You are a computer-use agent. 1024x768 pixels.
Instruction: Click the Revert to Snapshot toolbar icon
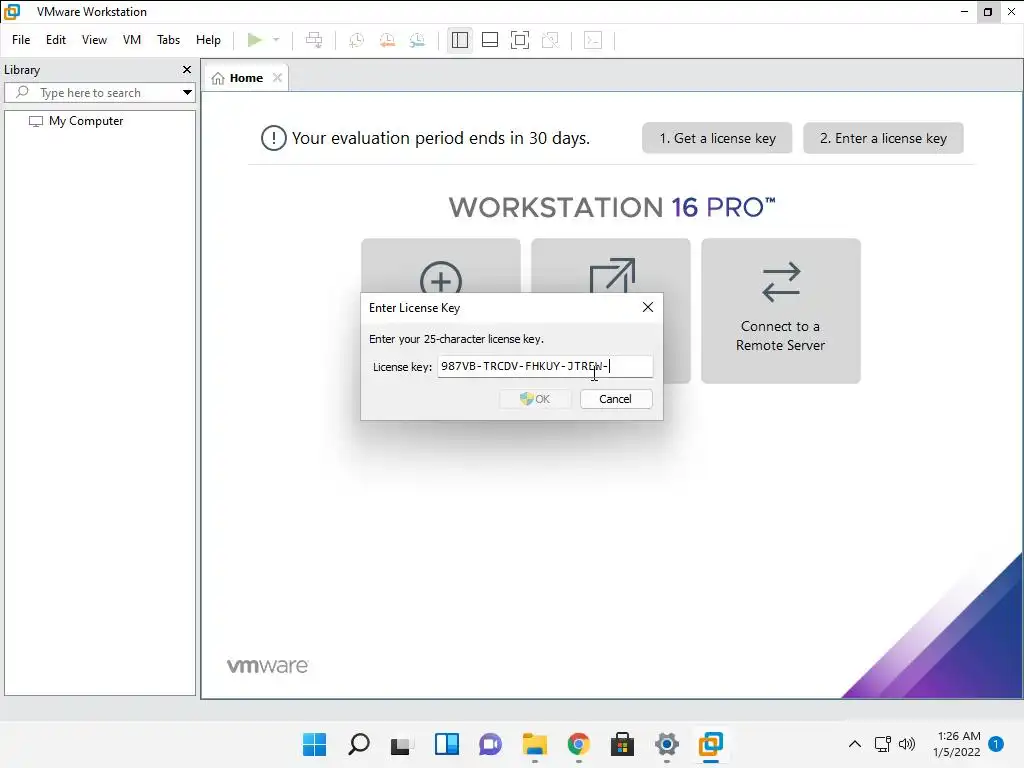click(387, 40)
